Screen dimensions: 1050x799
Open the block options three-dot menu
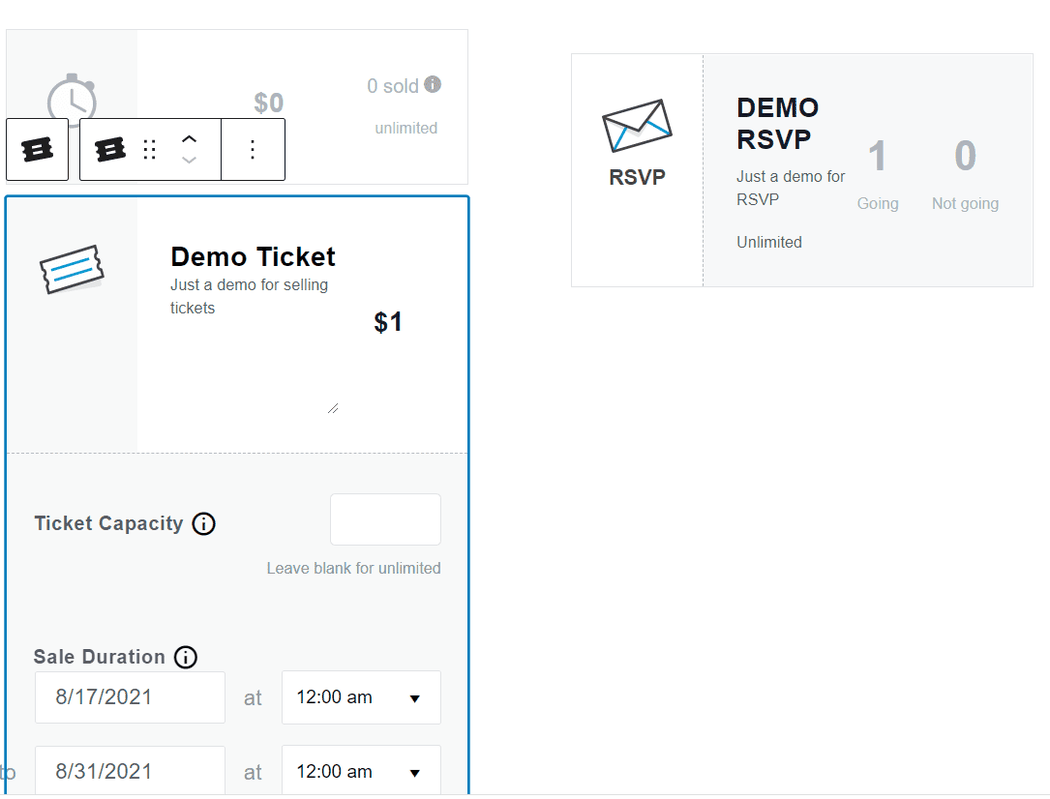click(252, 150)
